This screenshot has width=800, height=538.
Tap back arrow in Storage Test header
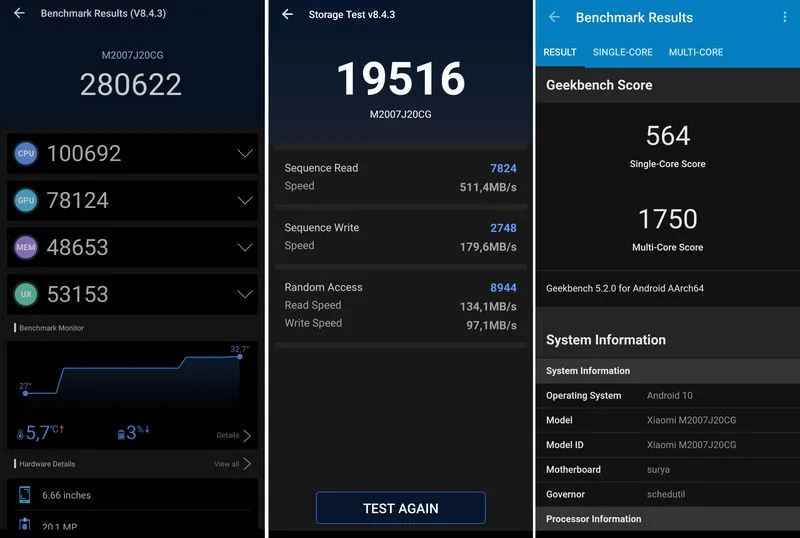click(x=288, y=14)
